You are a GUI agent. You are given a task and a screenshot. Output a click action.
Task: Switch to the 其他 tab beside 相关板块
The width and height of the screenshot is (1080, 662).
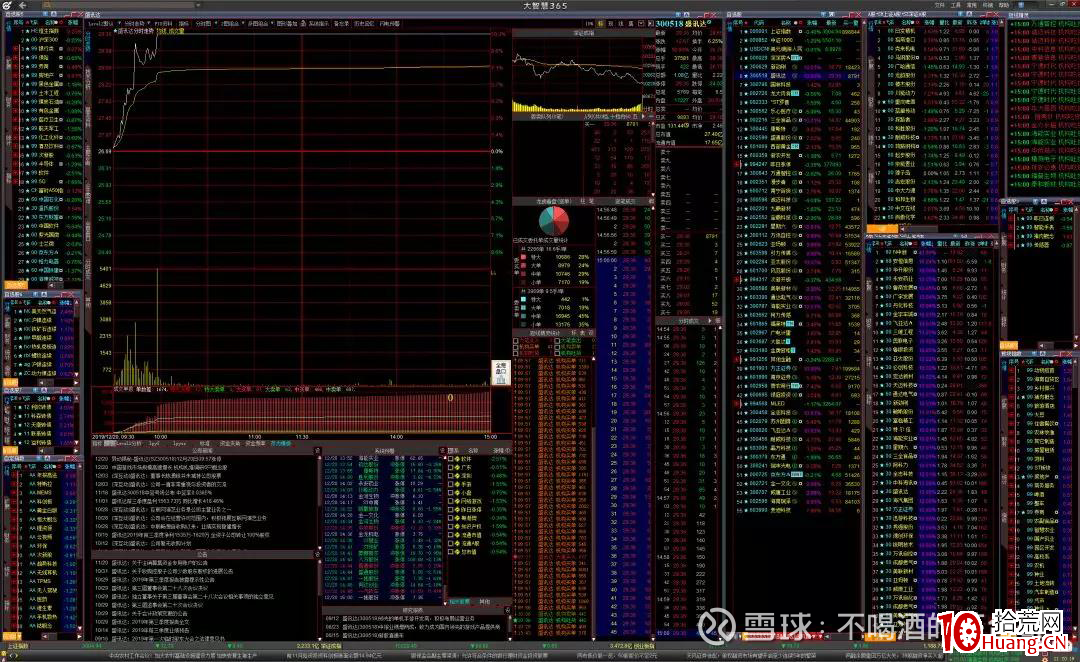coord(484,601)
